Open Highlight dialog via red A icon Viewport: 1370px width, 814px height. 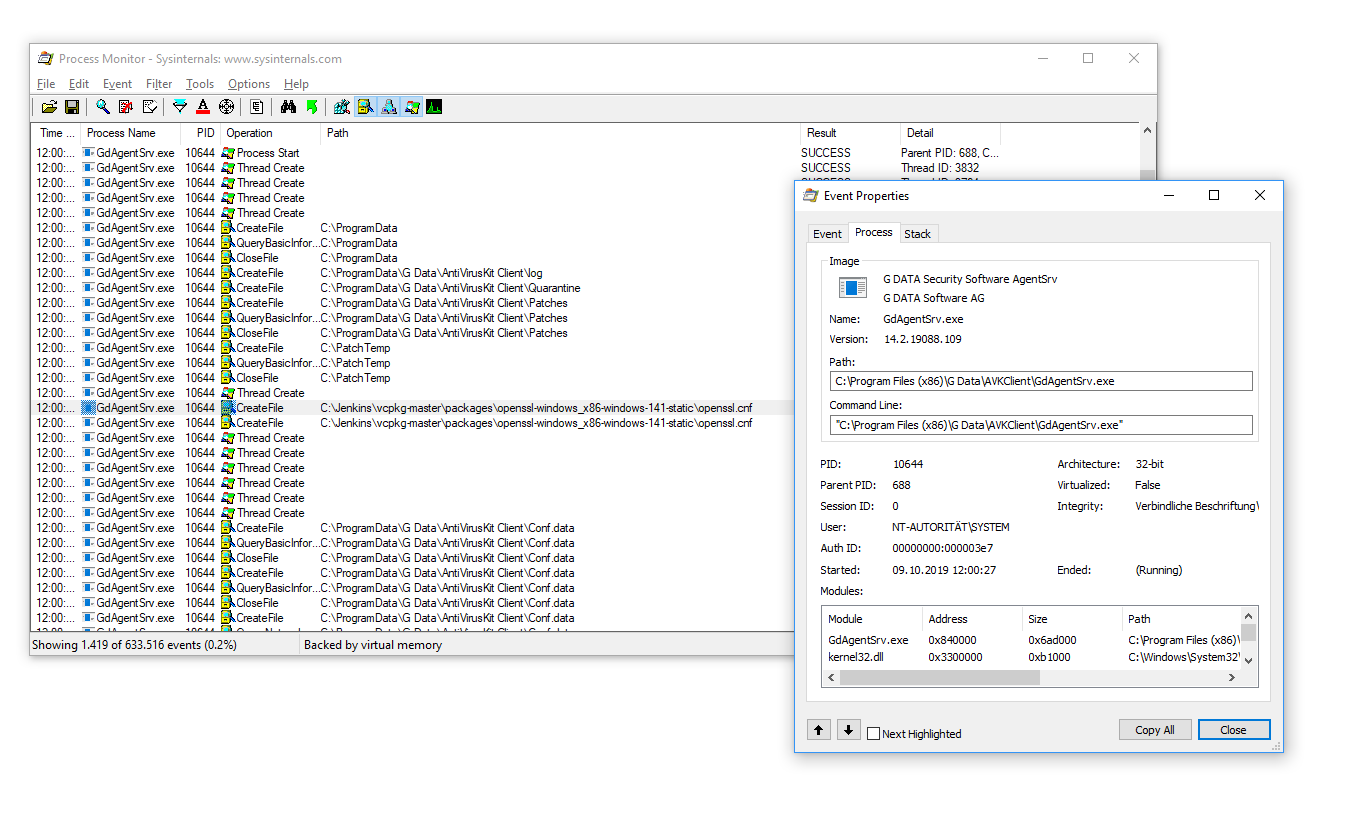pyautogui.click(x=203, y=107)
